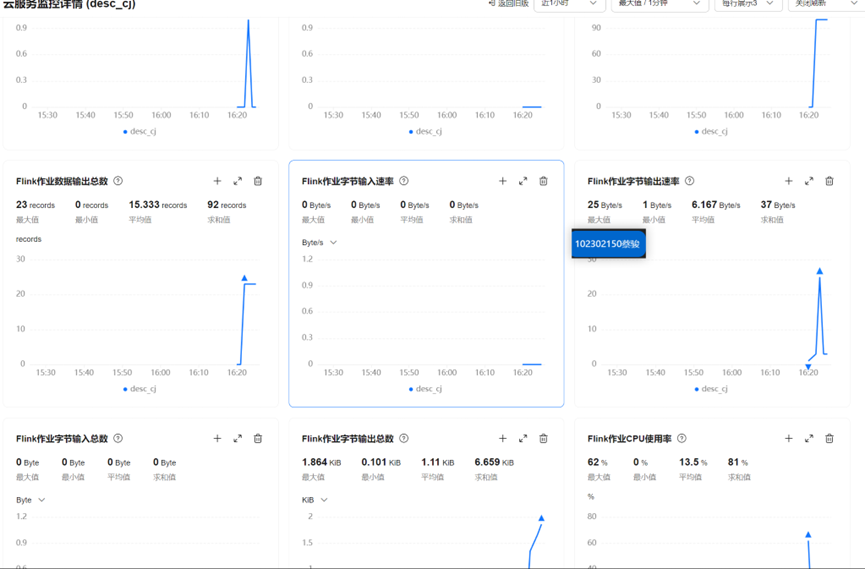Toggle desc_cj legend in top-right chart

[711, 131]
